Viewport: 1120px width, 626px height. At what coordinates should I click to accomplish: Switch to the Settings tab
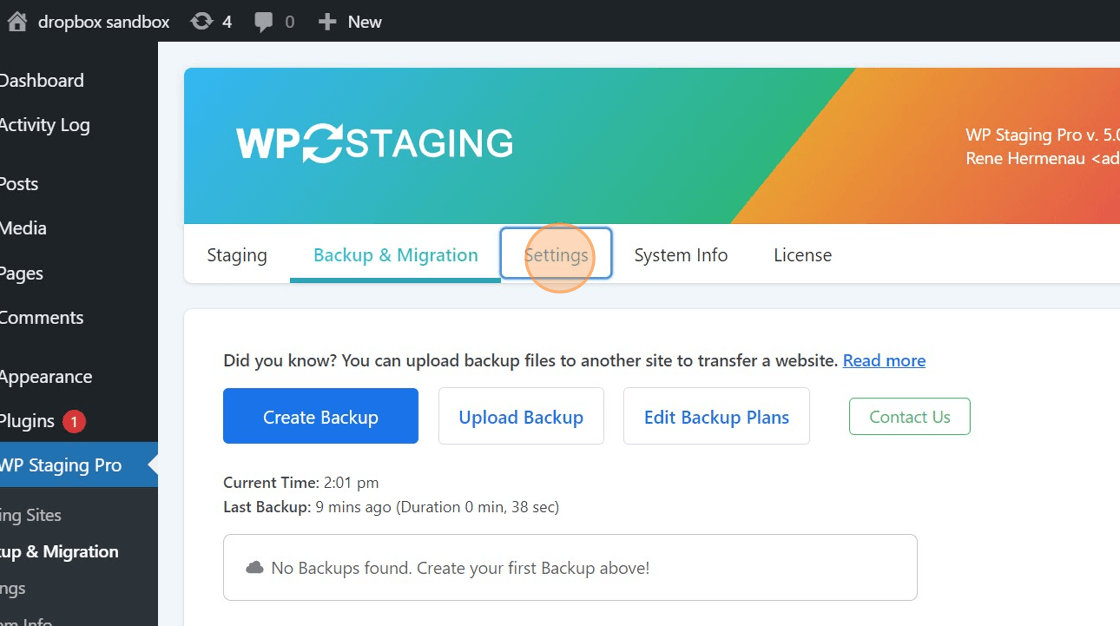tap(556, 255)
